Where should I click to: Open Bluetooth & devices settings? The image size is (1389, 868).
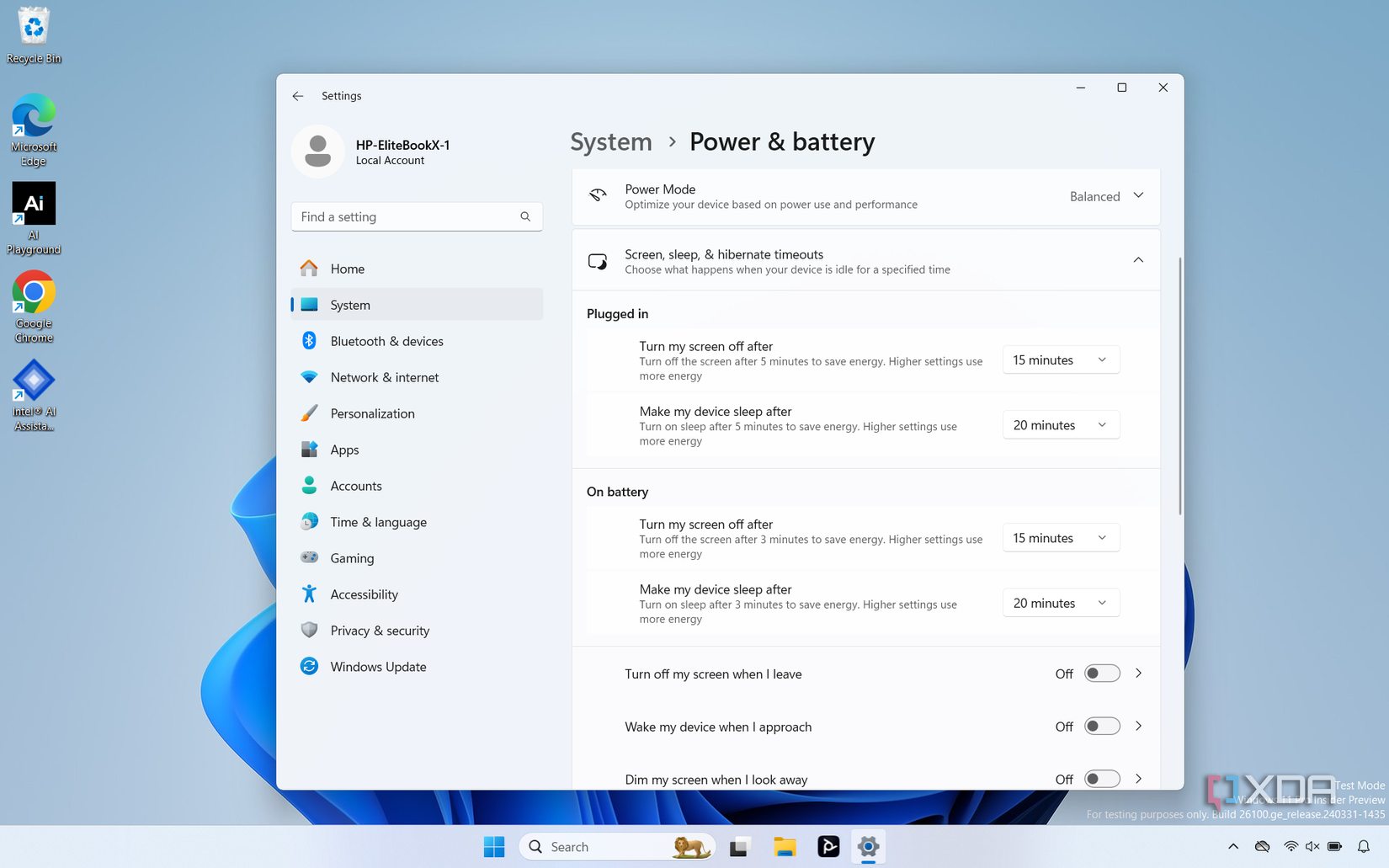click(386, 341)
